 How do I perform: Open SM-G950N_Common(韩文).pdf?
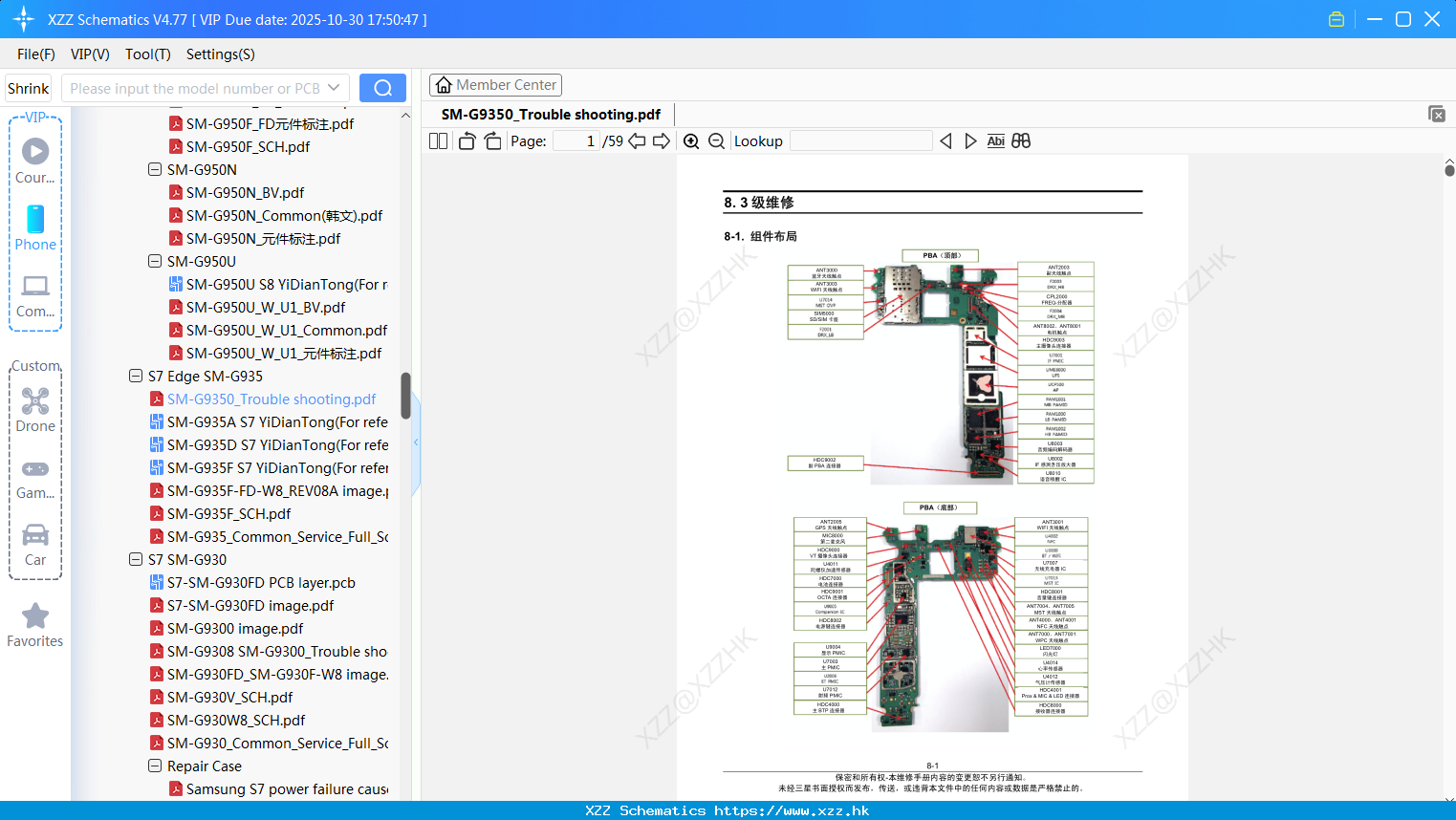click(x=284, y=215)
